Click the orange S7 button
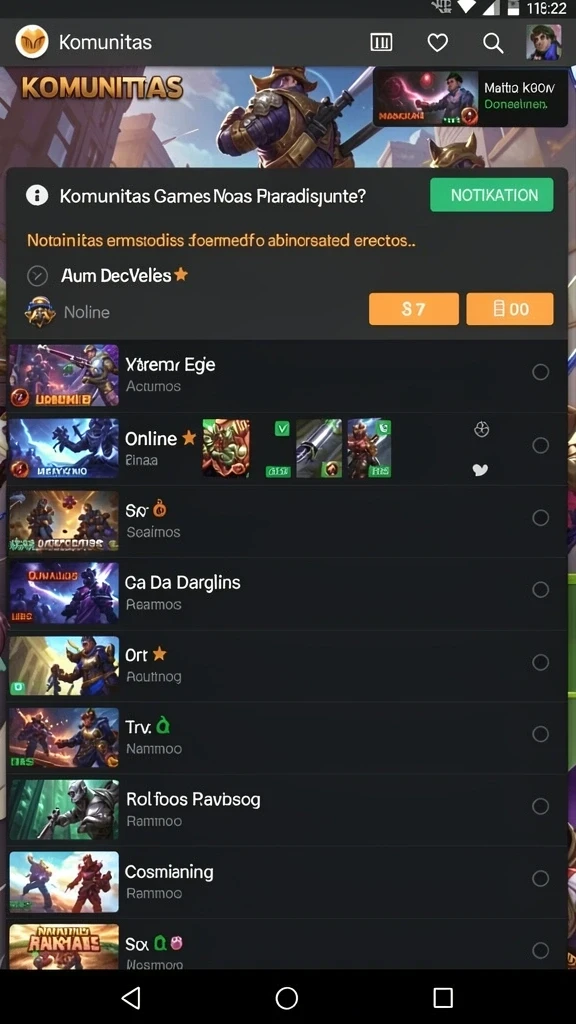 pos(414,309)
